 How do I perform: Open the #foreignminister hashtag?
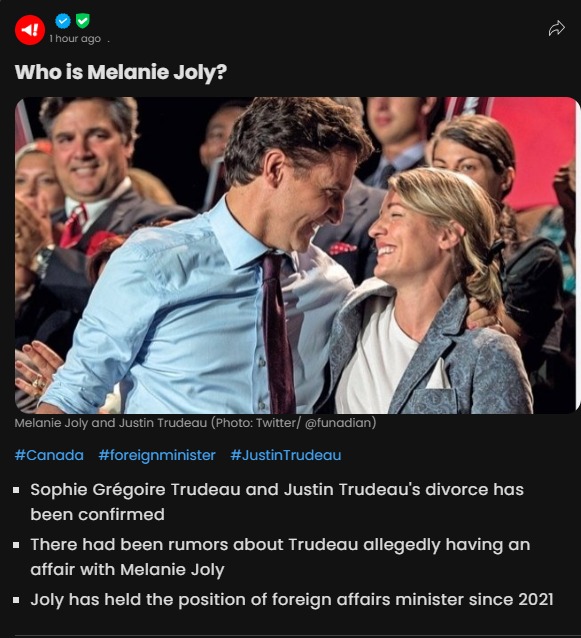157,455
